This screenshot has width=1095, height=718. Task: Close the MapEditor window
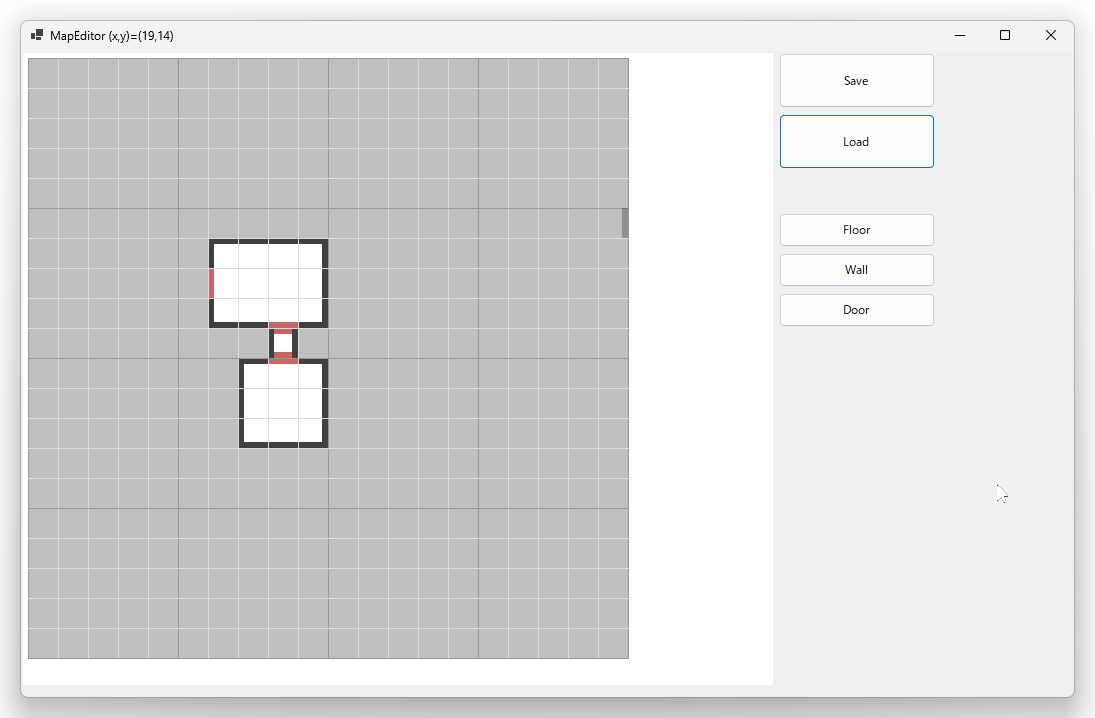pos(1050,35)
